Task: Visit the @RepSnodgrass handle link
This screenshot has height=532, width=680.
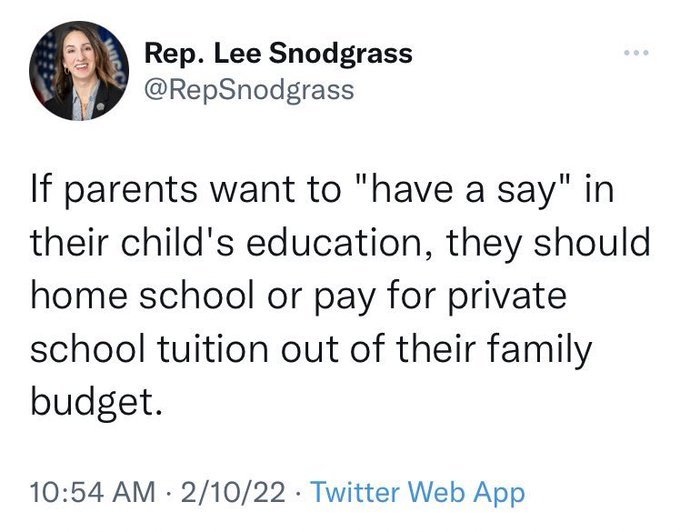Action: tap(249, 90)
